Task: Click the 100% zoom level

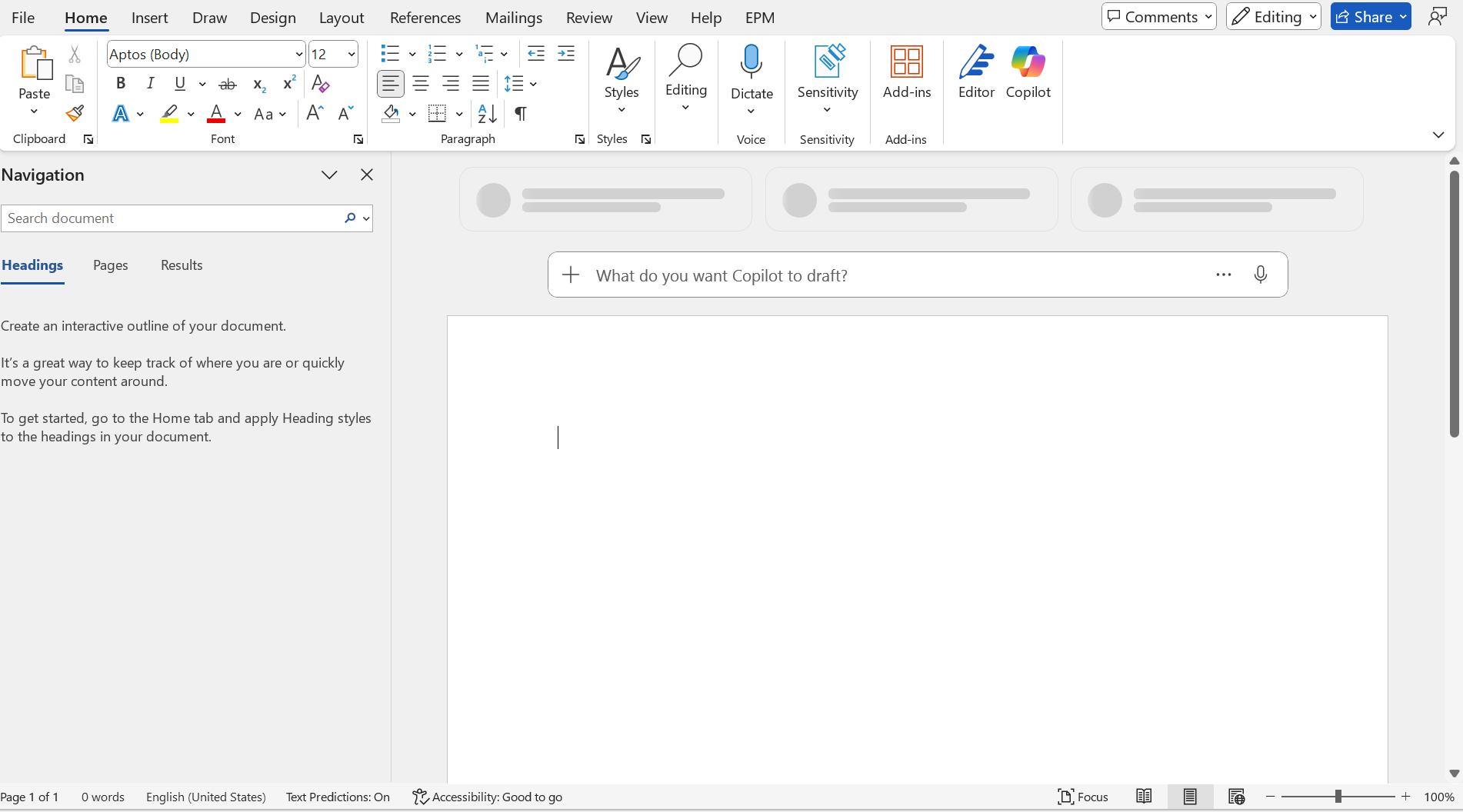Action: pyautogui.click(x=1439, y=797)
